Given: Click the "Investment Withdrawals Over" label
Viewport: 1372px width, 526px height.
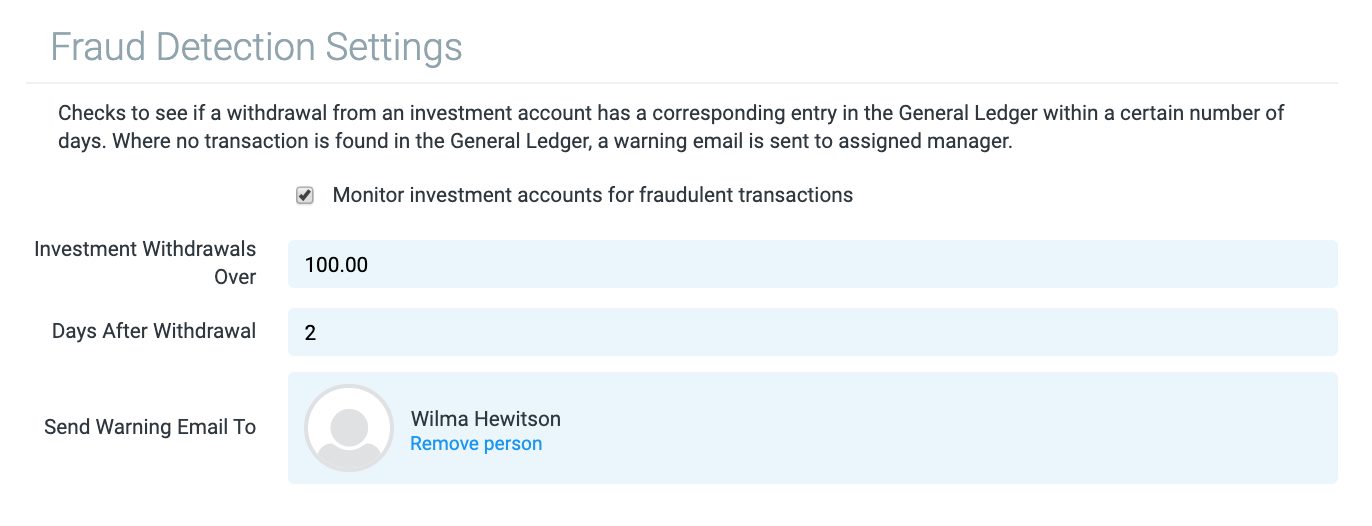Looking at the screenshot, I should (145, 263).
